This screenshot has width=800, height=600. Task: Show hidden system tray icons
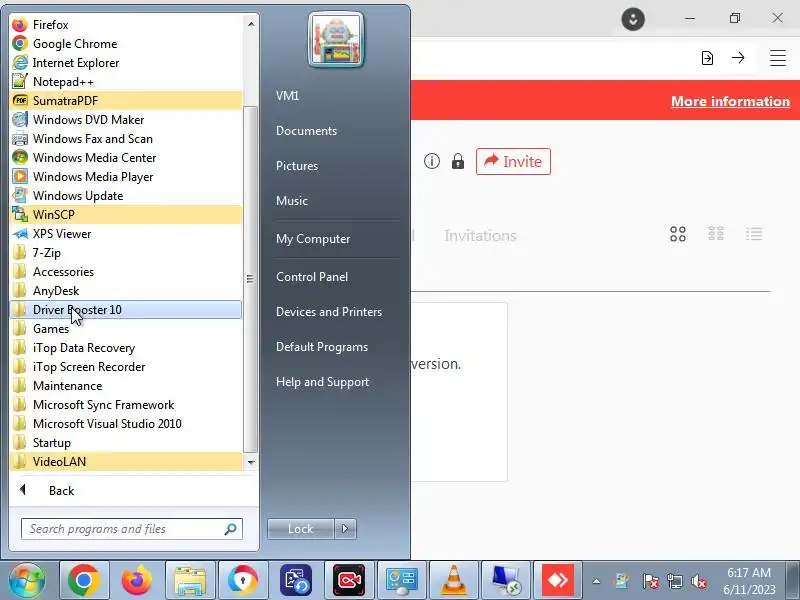pos(596,581)
